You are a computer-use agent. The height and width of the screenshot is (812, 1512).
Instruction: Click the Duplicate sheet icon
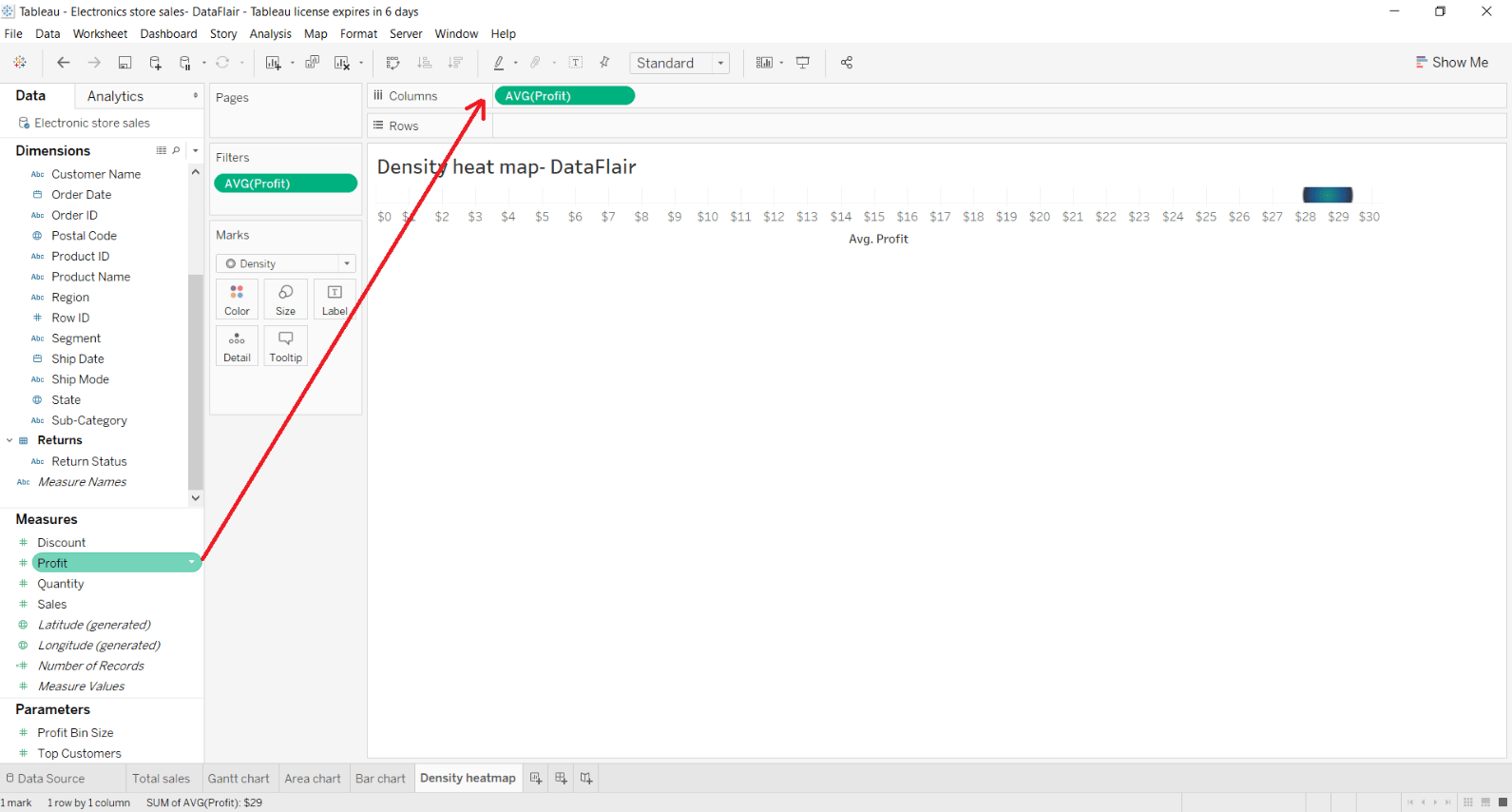click(312, 63)
